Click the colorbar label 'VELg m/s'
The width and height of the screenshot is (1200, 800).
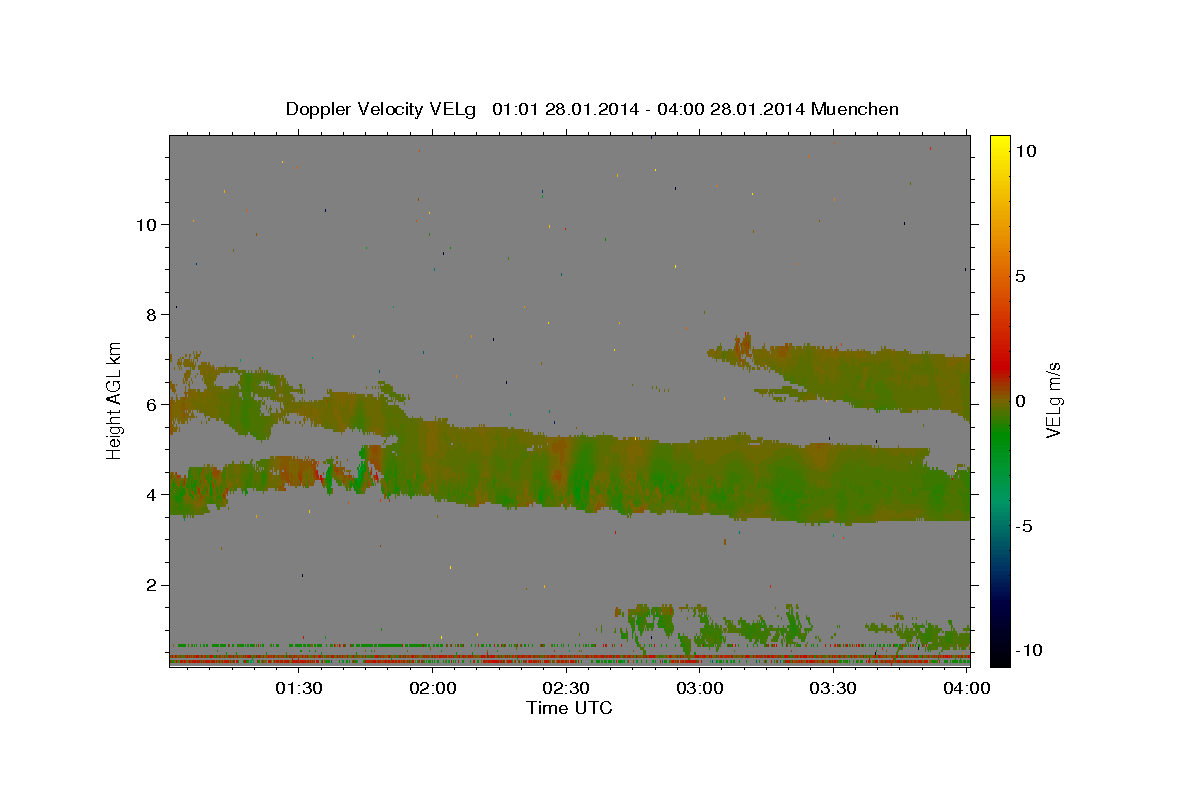1052,400
